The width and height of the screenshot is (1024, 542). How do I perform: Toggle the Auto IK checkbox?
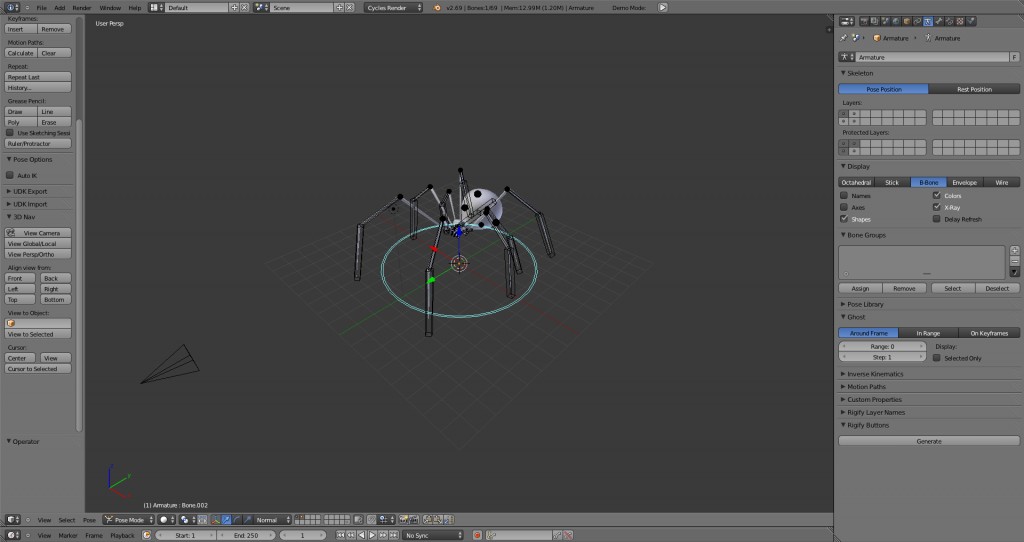pos(10,175)
